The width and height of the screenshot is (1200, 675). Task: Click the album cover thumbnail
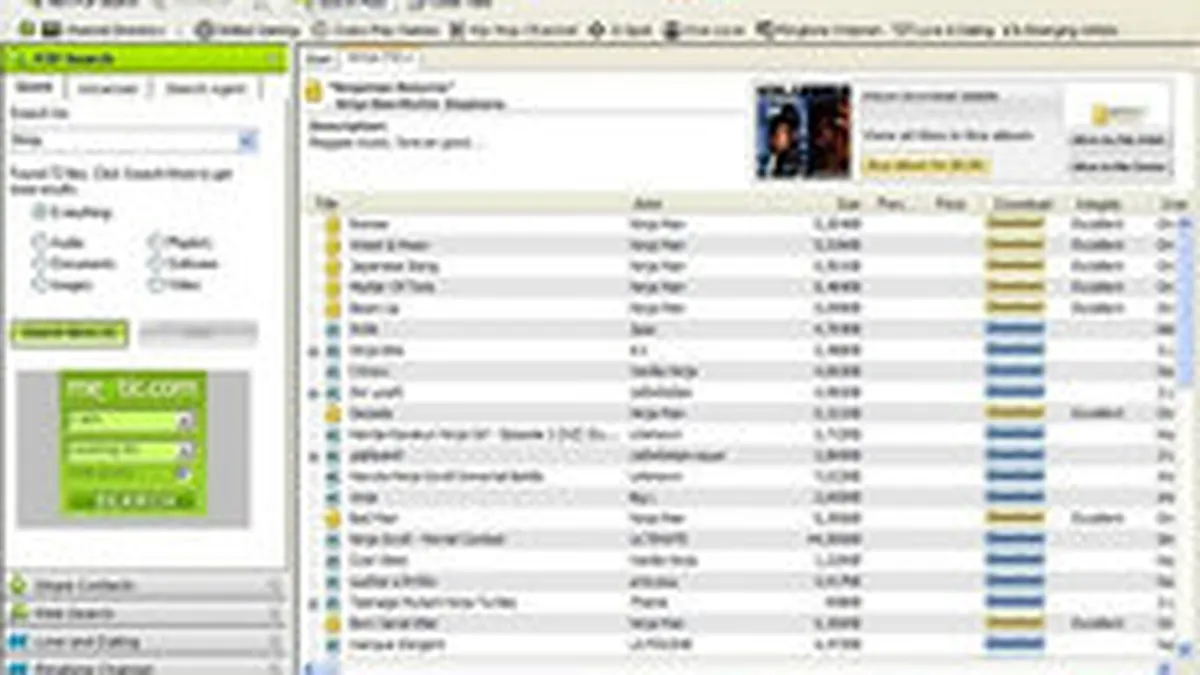click(803, 131)
